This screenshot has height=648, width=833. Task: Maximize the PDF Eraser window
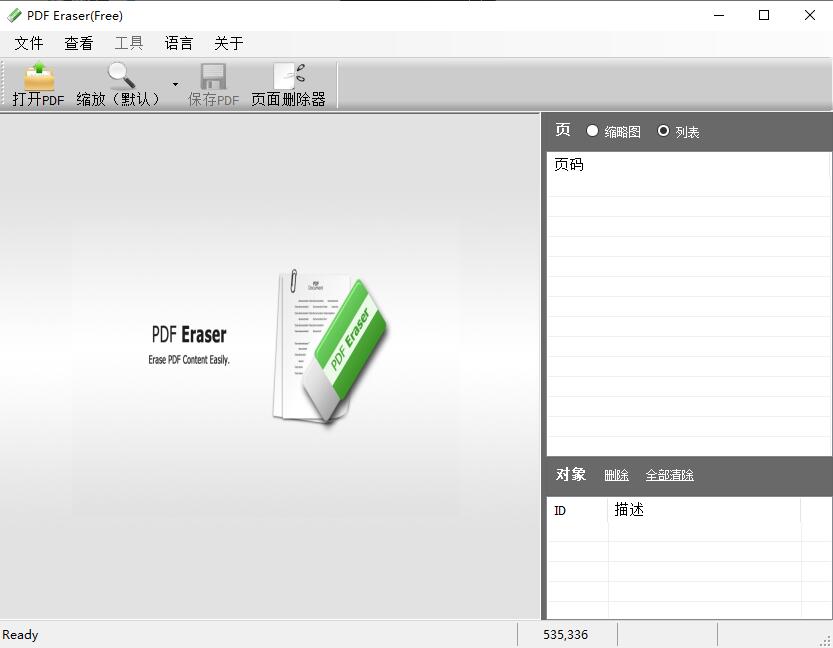[764, 15]
